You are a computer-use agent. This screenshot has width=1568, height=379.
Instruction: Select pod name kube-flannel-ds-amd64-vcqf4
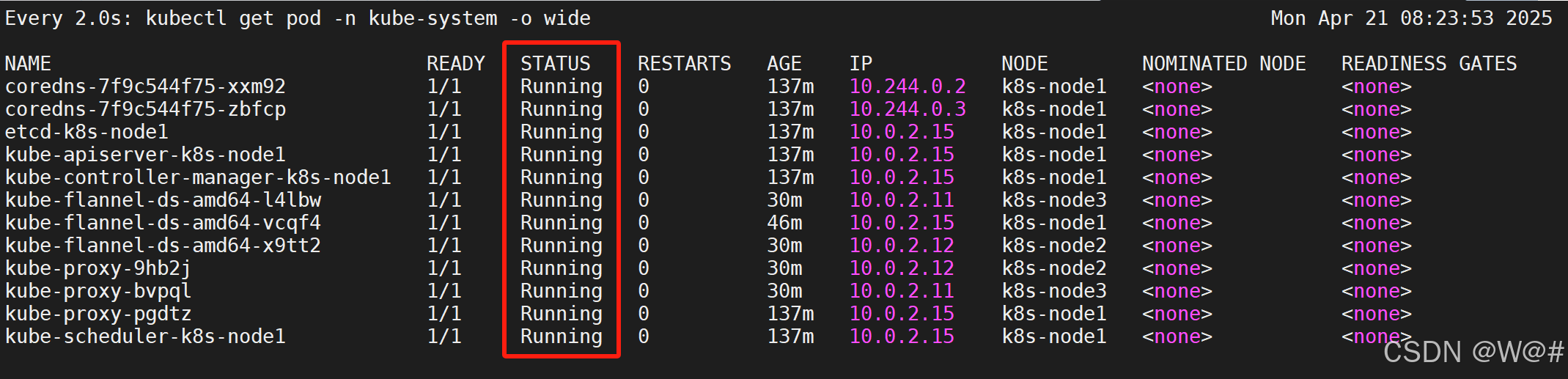click(163, 223)
